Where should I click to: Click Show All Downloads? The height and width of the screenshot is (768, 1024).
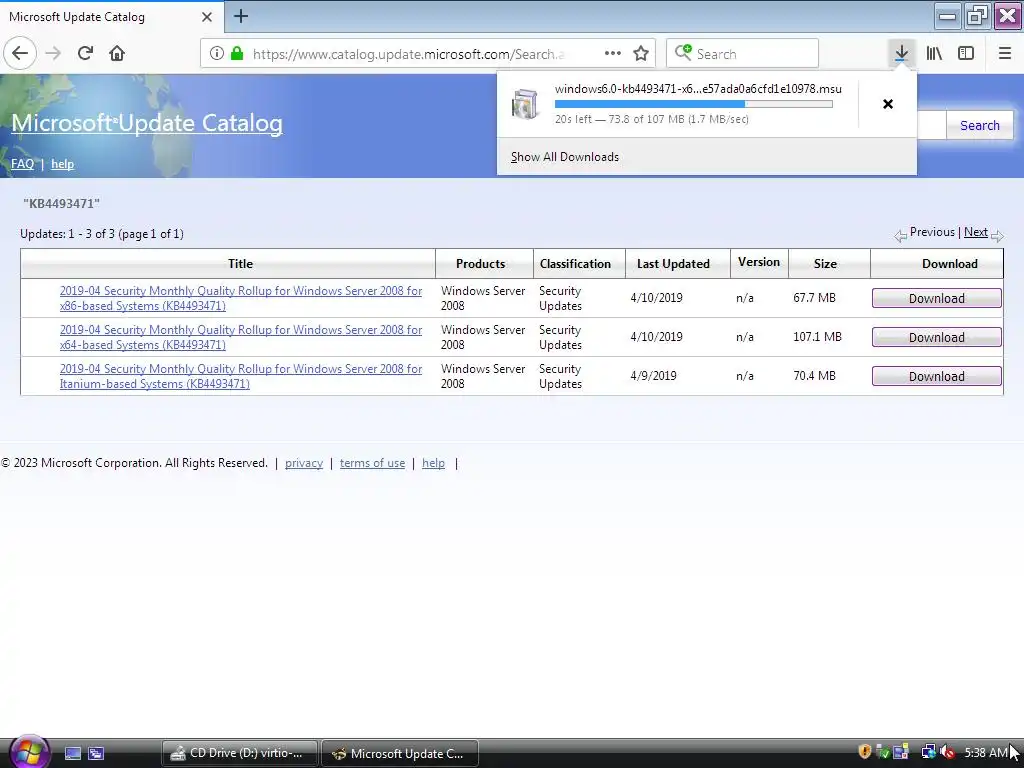tap(565, 157)
